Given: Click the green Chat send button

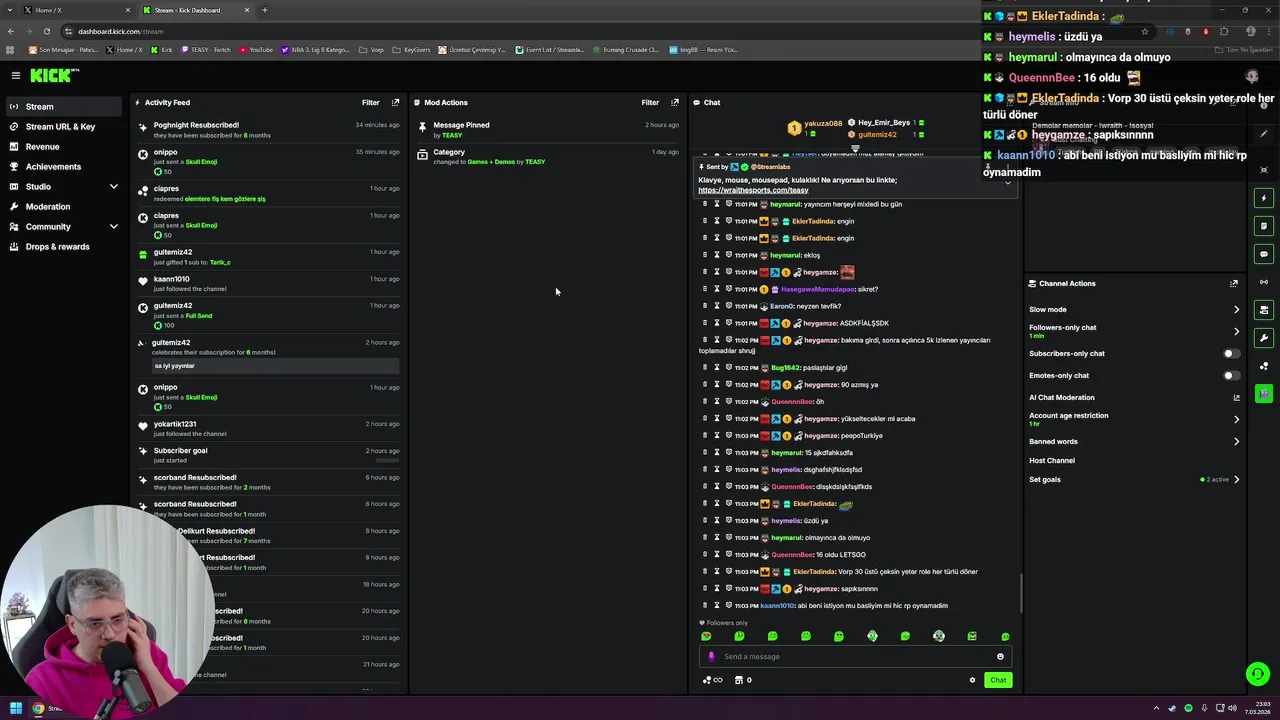Looking at the screenshot, I should 998,680.
